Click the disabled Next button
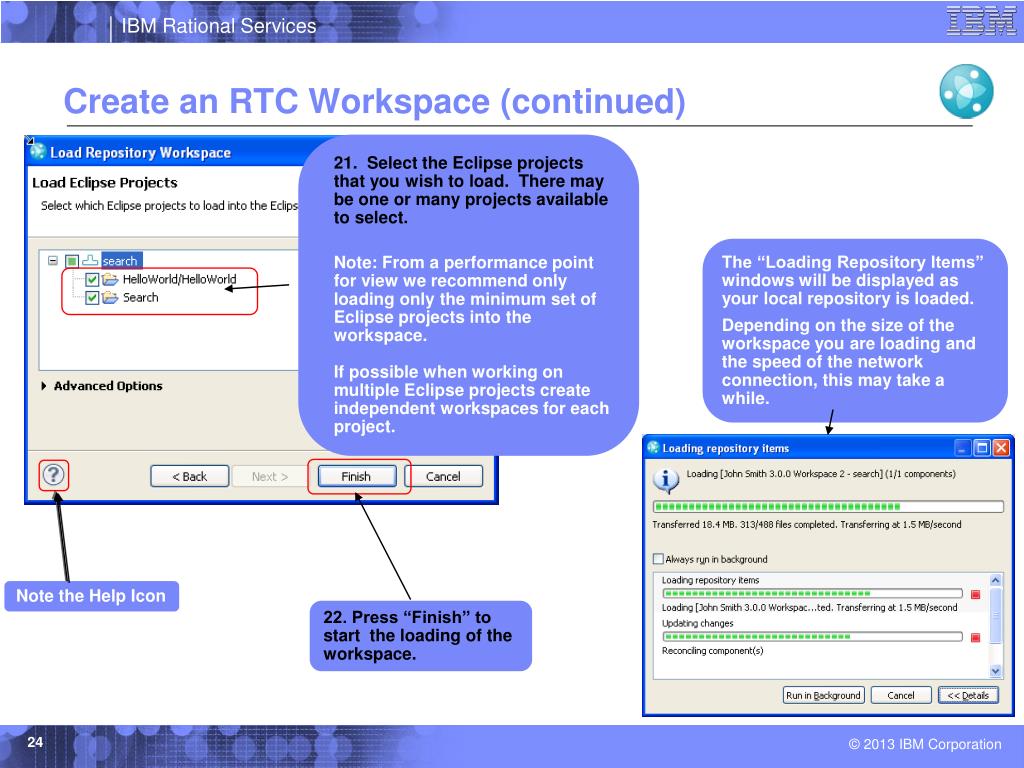This screenshot has width=1024, height=768. [x=269, y=477]
